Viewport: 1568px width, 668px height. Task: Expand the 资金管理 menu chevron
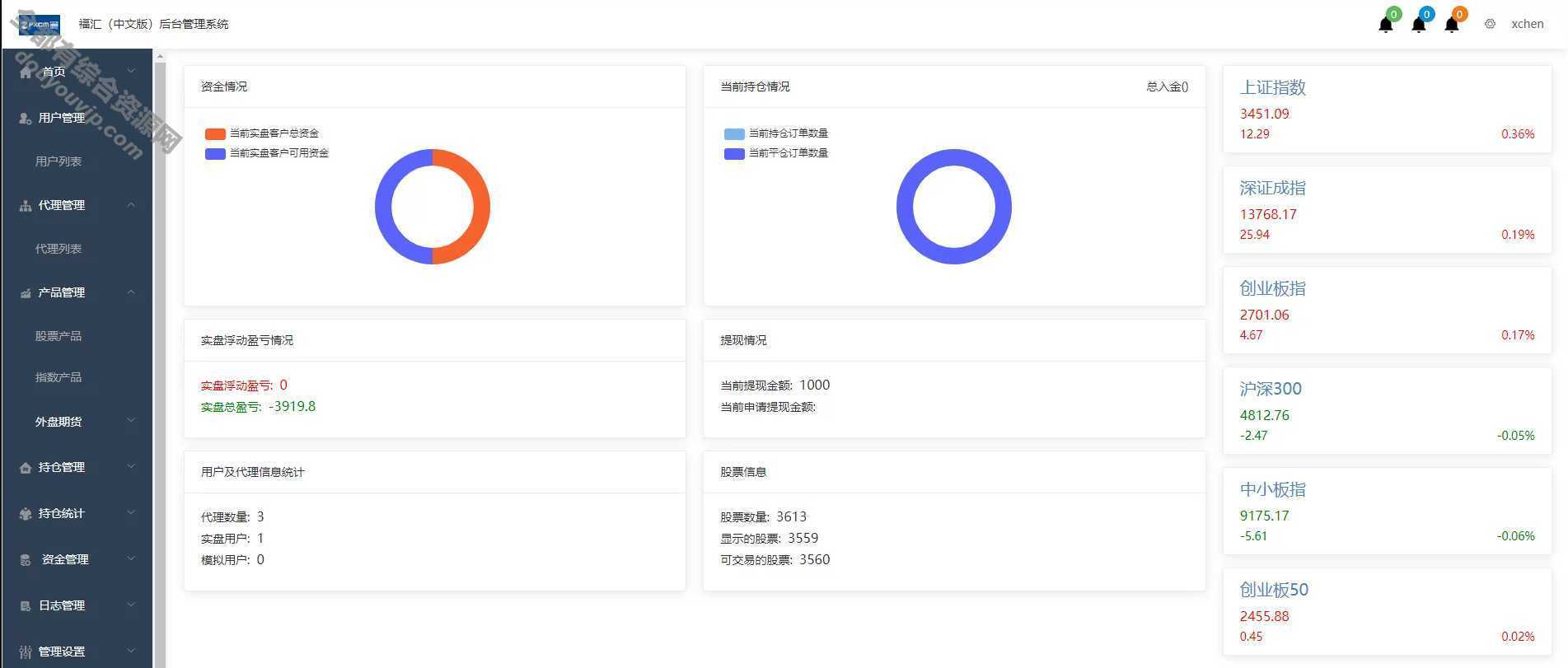(131, 559)
